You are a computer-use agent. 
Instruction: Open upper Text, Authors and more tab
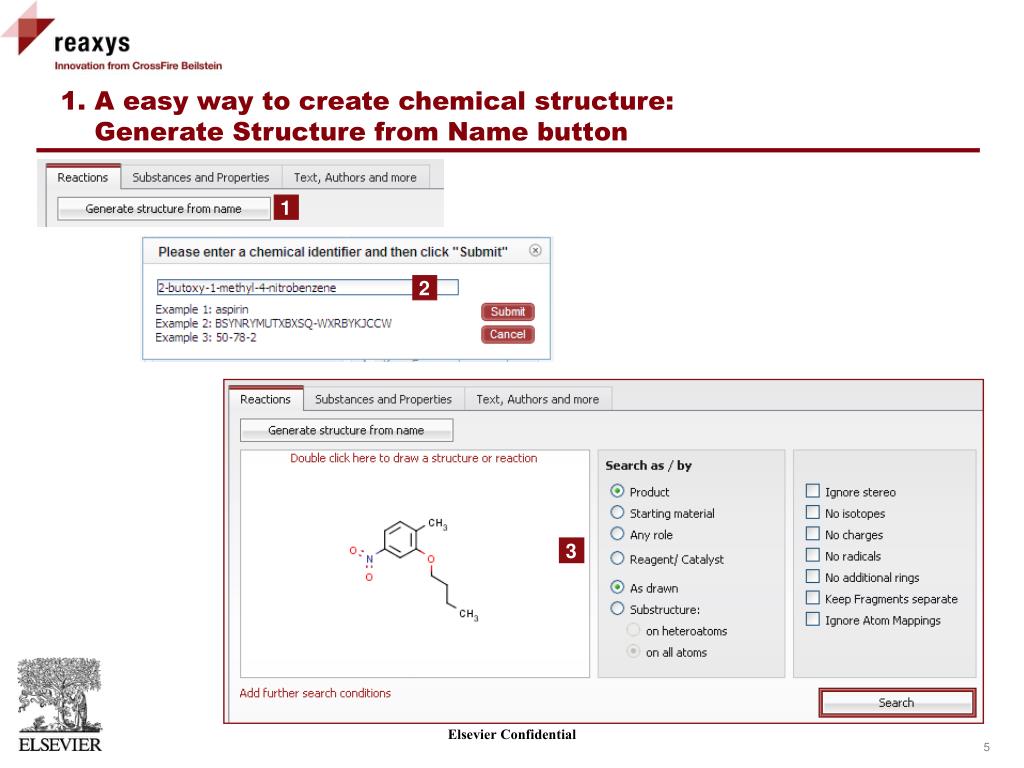point(355,178)
